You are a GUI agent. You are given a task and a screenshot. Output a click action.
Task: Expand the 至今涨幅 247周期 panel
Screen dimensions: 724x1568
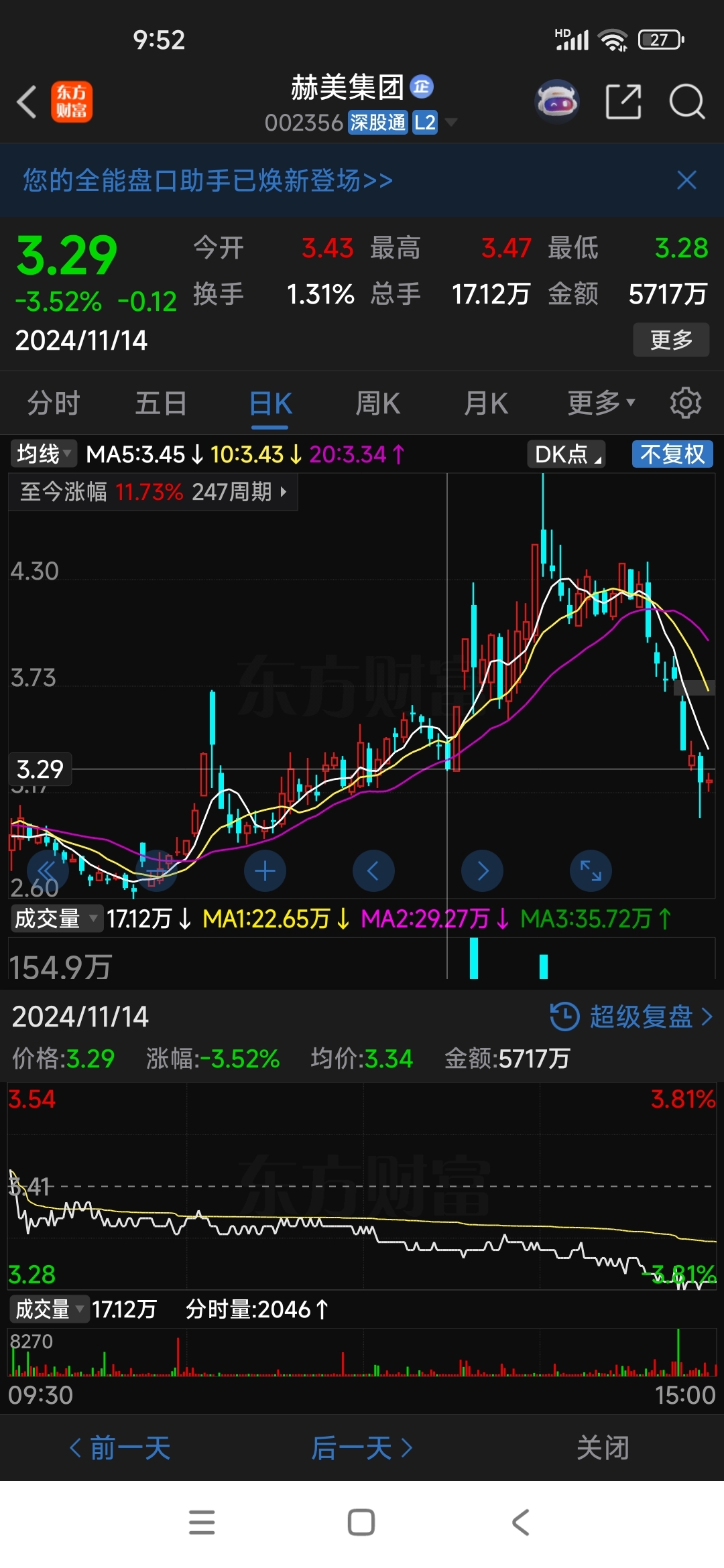click(x=153, y=492)
